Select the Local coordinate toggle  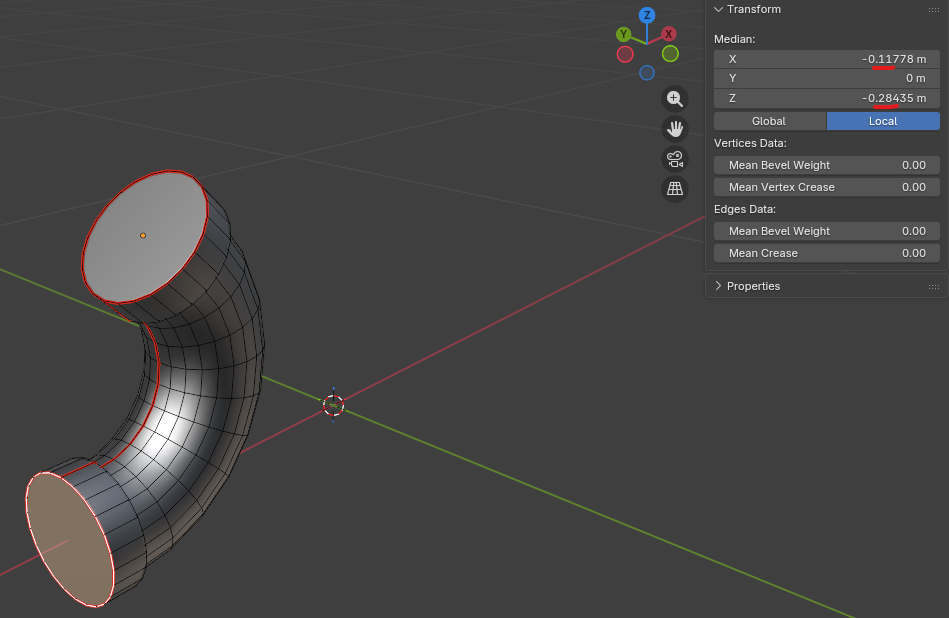click(x=883, y=121)
